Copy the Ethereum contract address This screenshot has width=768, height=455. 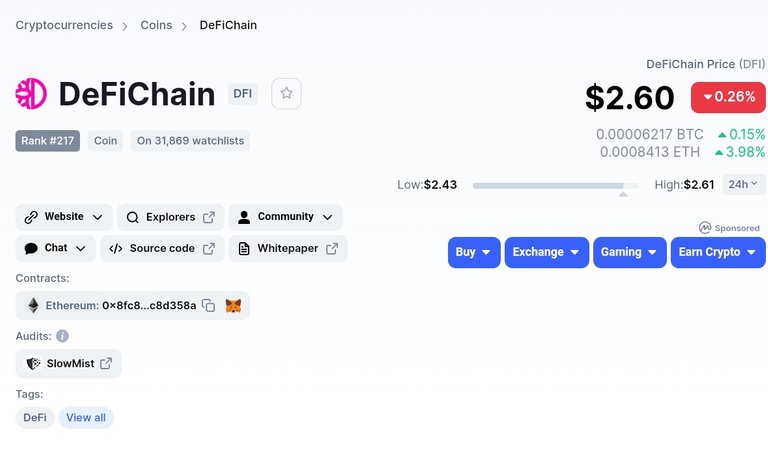click(209, 305)
